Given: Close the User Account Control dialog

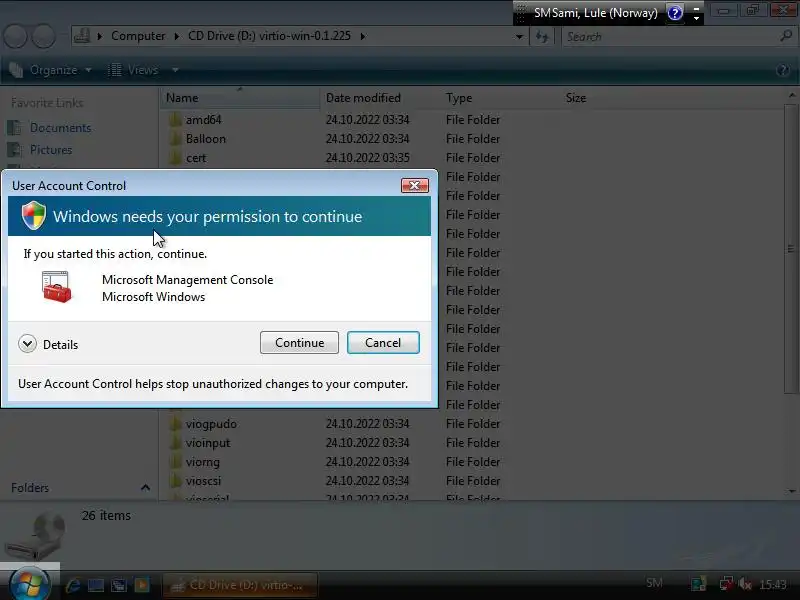Looking at the screenshot, I should [x=414, y=185].
